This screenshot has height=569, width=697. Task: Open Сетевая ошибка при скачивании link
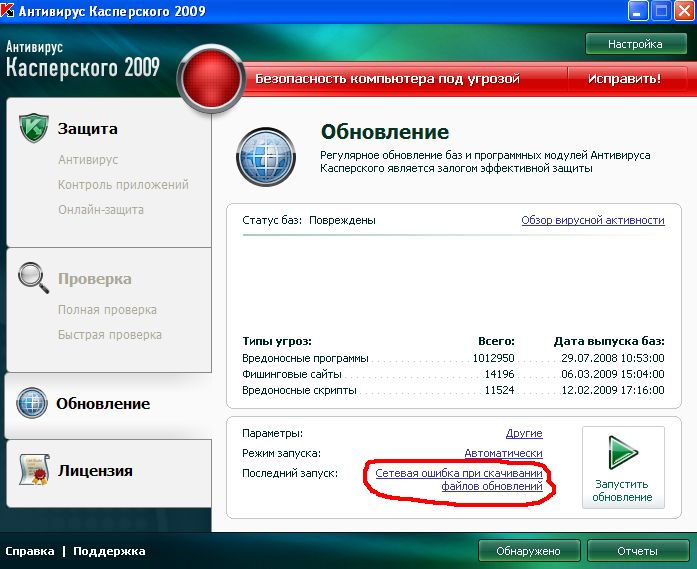point(459,480)
